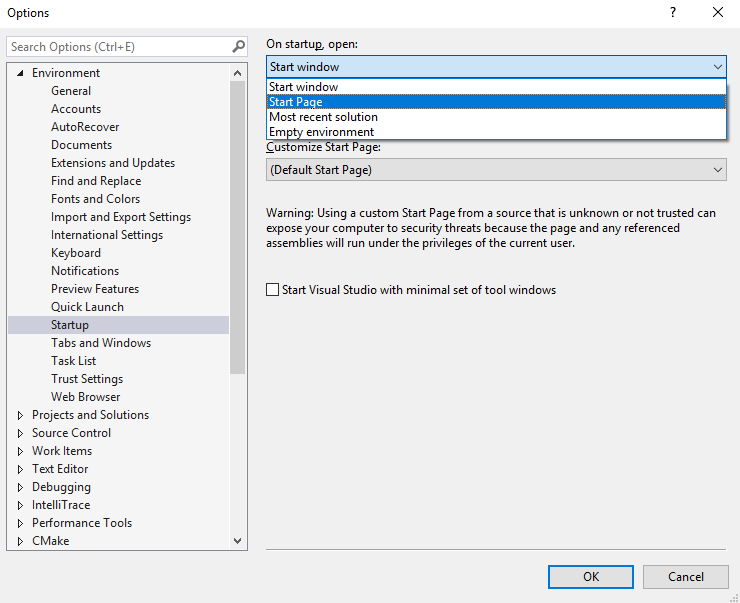This screenshot has height=603, width=740.
Task: Go to Tabs and Windows settings
Action: [101, 343]
